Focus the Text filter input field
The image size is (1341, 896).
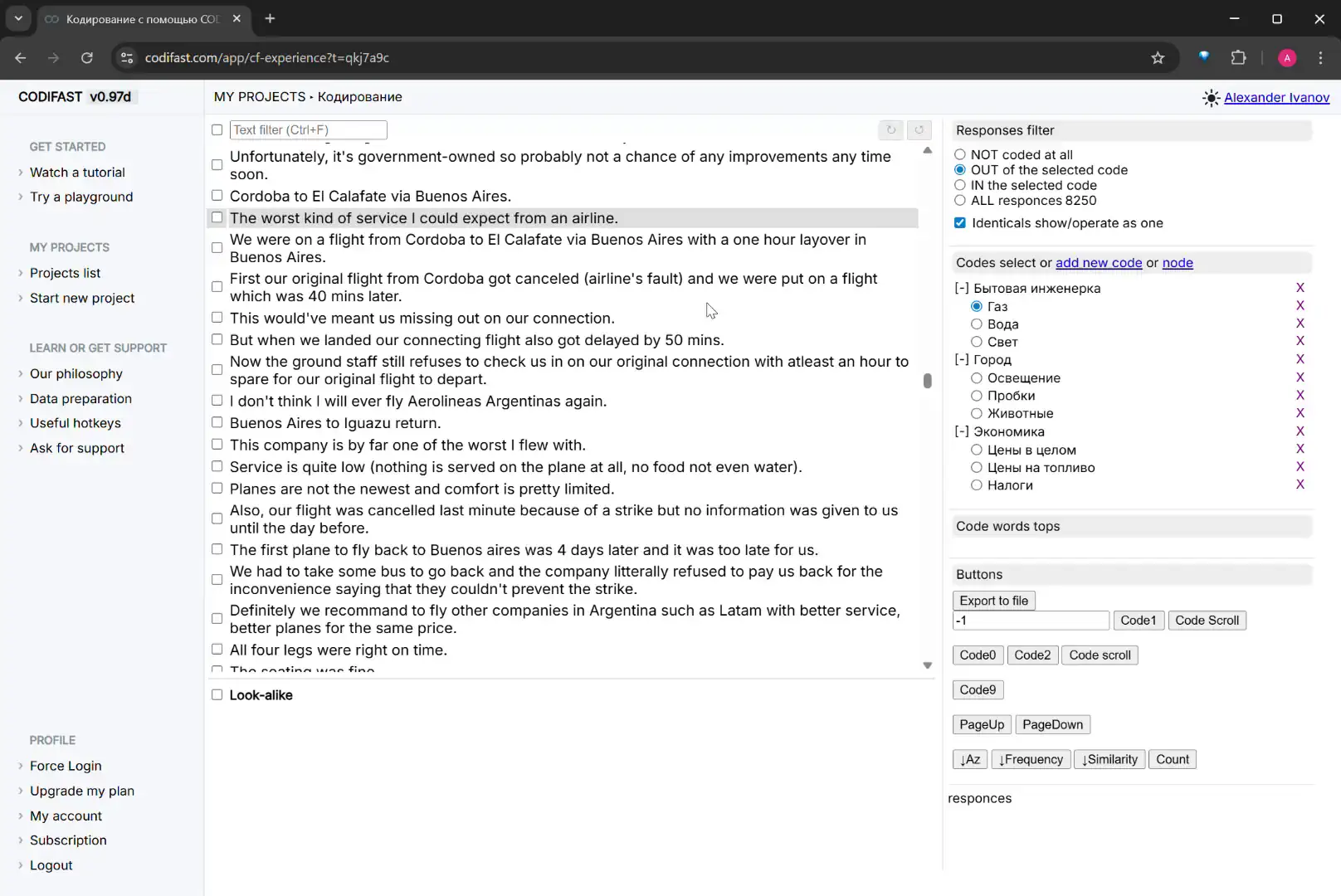point(308,130)
